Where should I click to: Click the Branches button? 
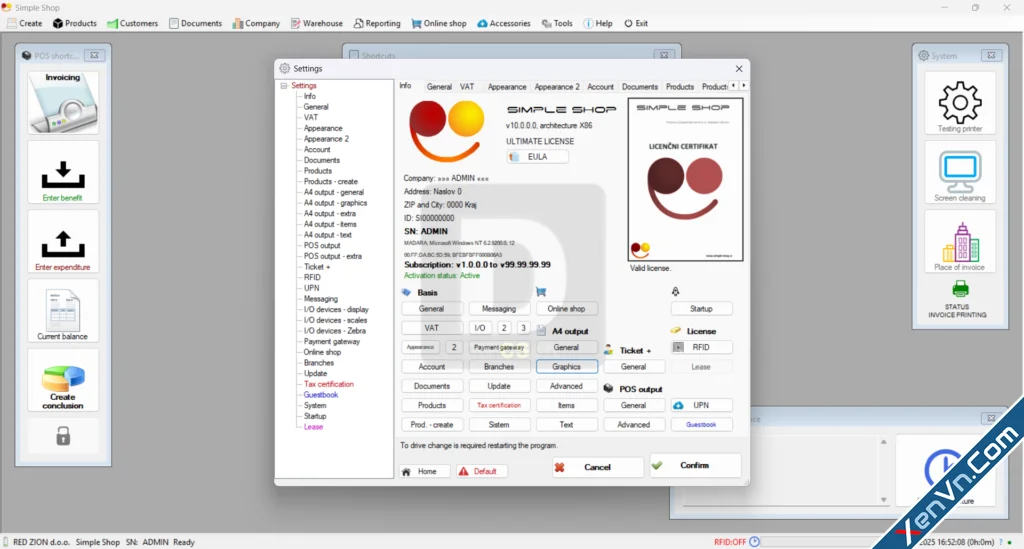click(x=499, y=367)
